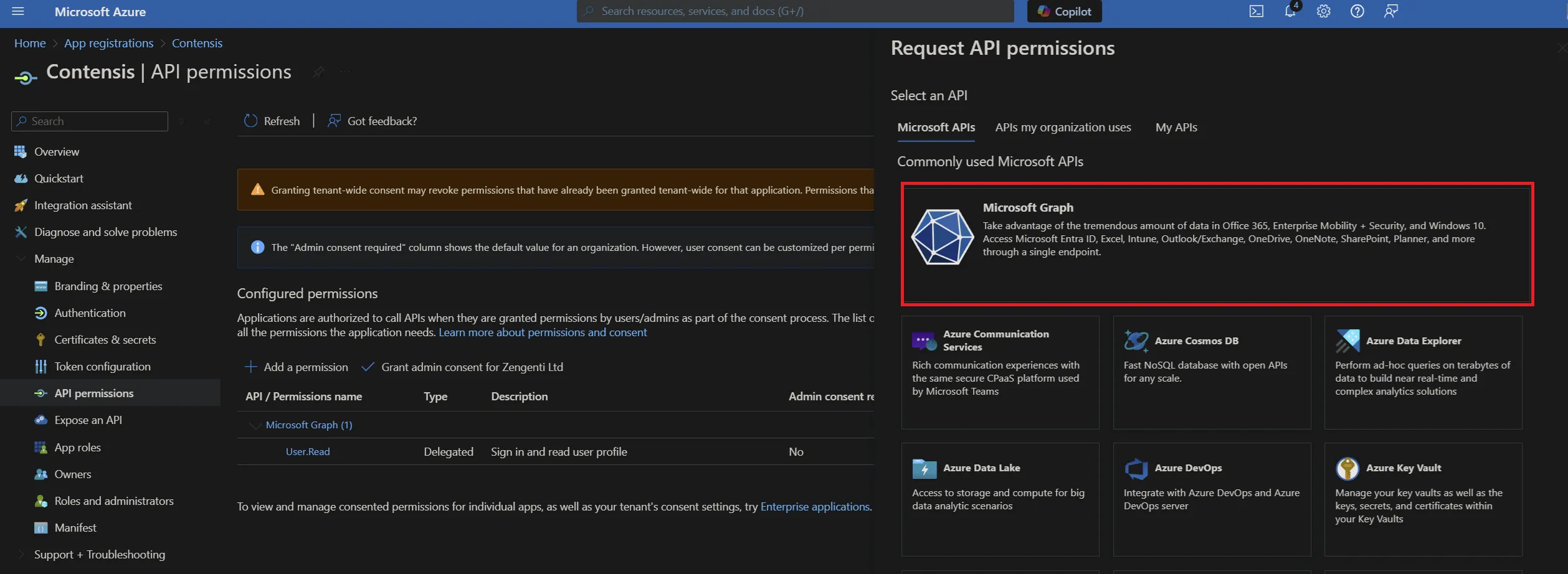Expand Support + Troubleshooting section
This screenshot has width=1568, height=574.
click(x=21, y=555)
